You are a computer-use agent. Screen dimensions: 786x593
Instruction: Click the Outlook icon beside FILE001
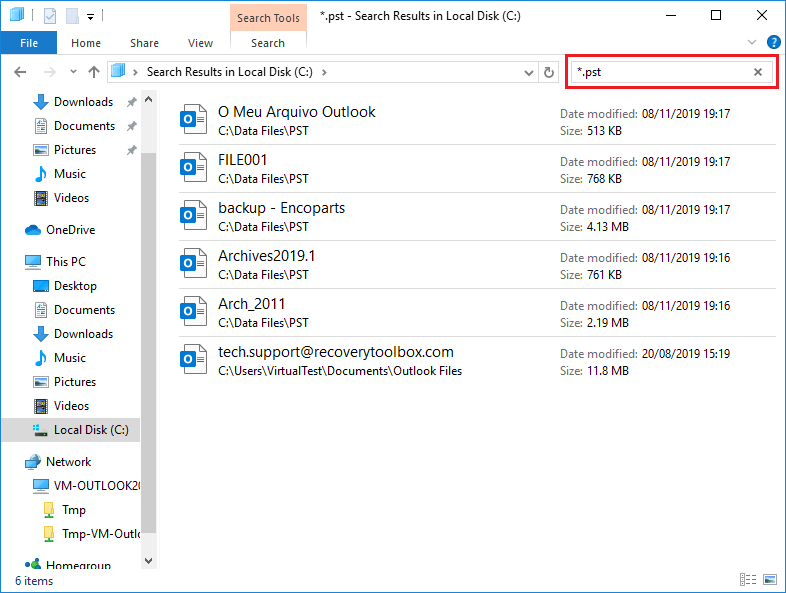tap(192, 167)
